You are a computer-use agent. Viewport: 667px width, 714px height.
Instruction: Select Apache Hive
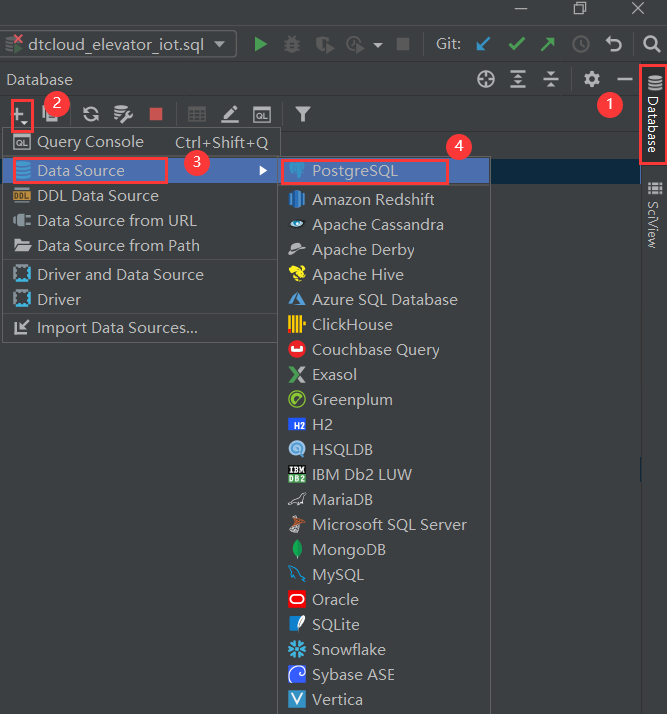384,275
